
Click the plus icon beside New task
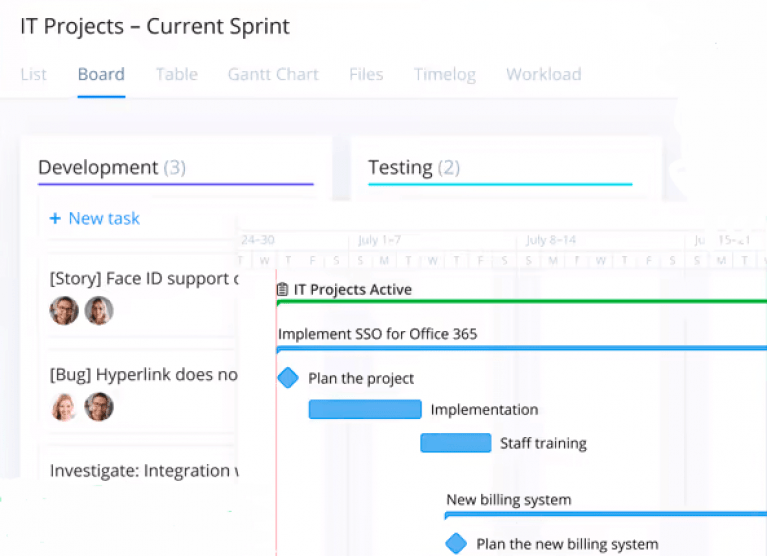pos(55,219)
